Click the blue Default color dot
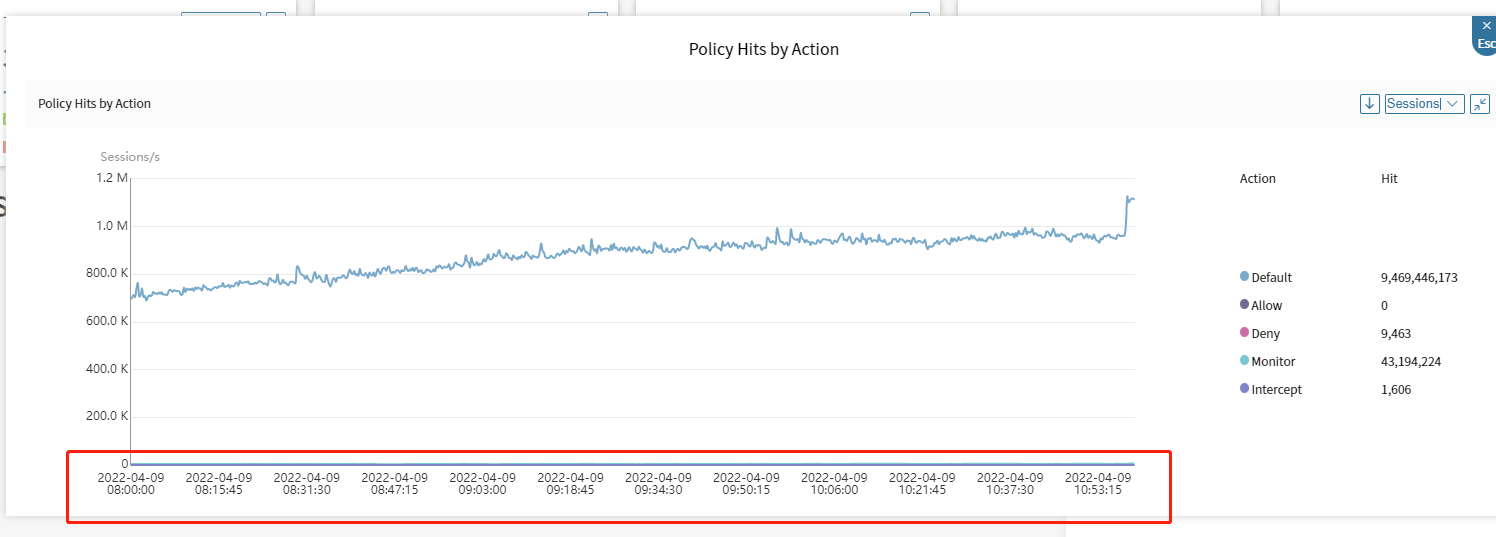1496x537 pixels. pyautogui.click(x=1244, y=277)
